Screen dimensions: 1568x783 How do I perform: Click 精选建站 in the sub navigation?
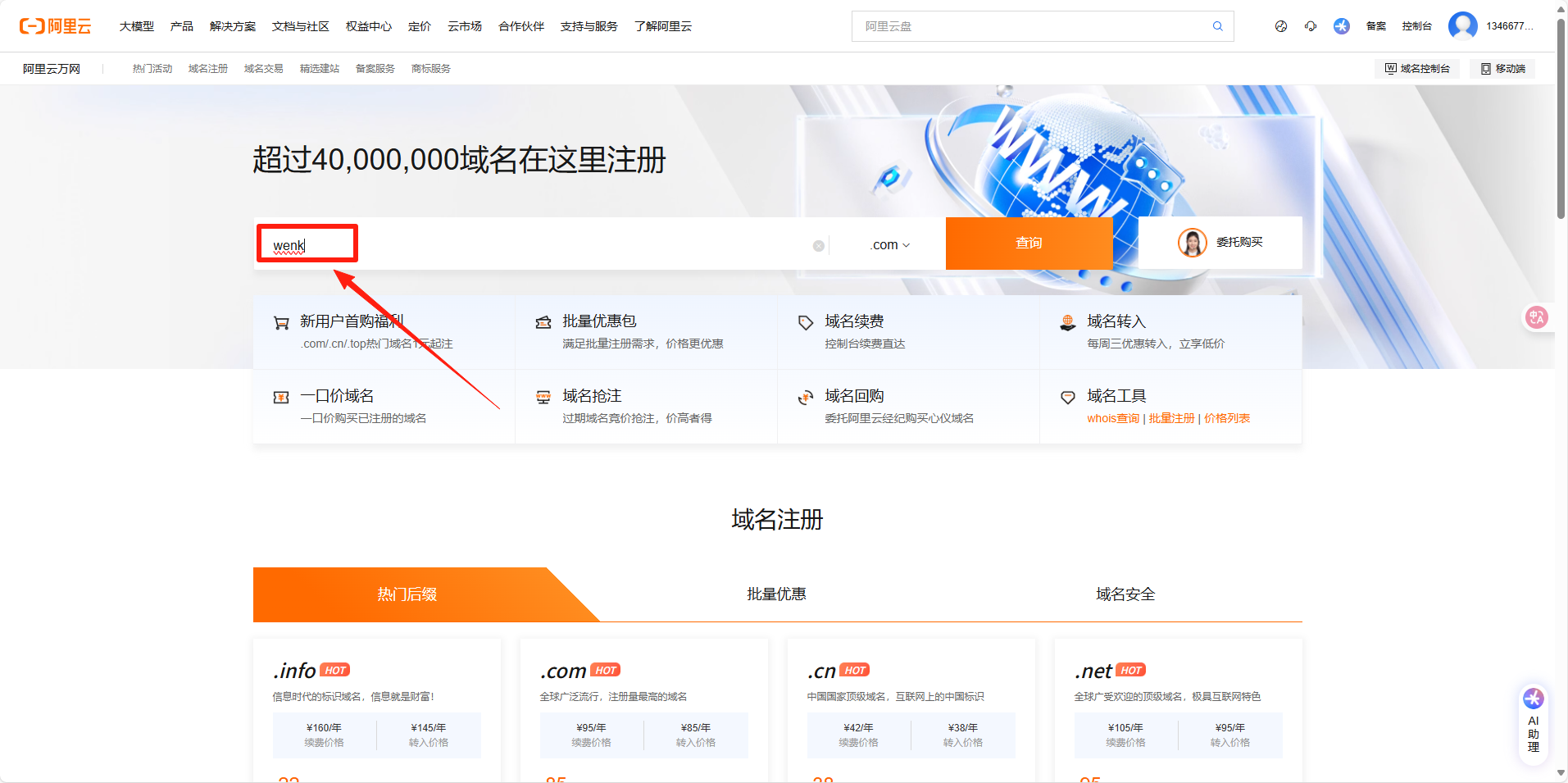click(x=320, y=69)
